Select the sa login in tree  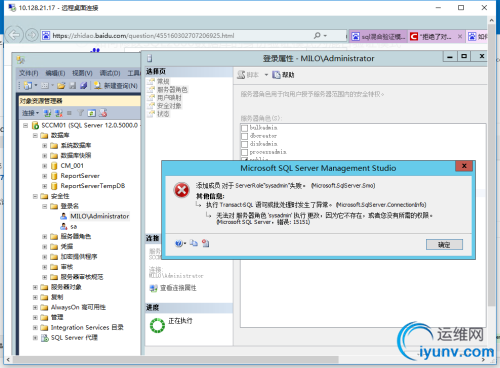[x=74, y=227]
